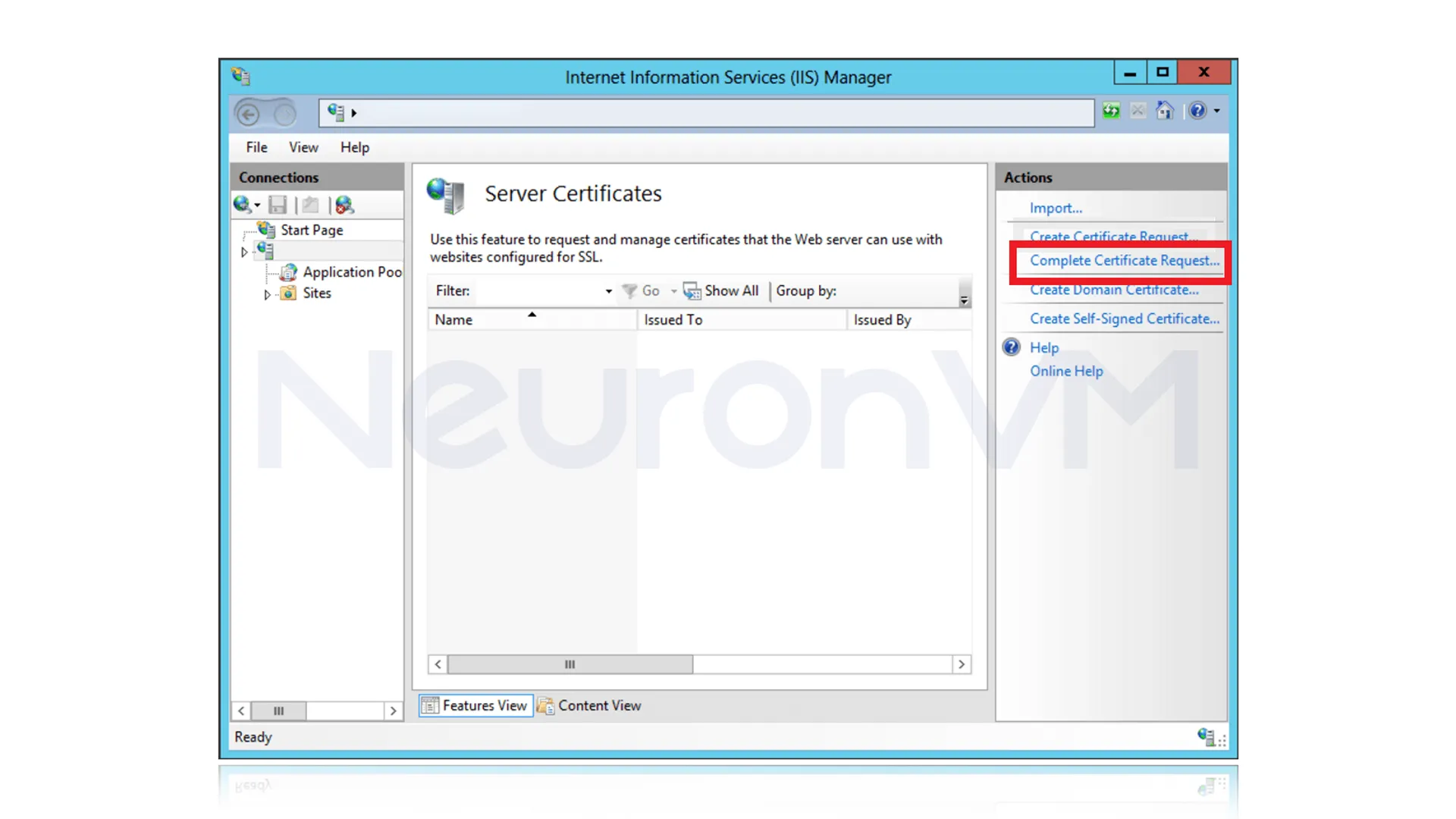Open the toolbar Help dropdown arrow
1456x819 pixels.
click(x=1217, y=111)
